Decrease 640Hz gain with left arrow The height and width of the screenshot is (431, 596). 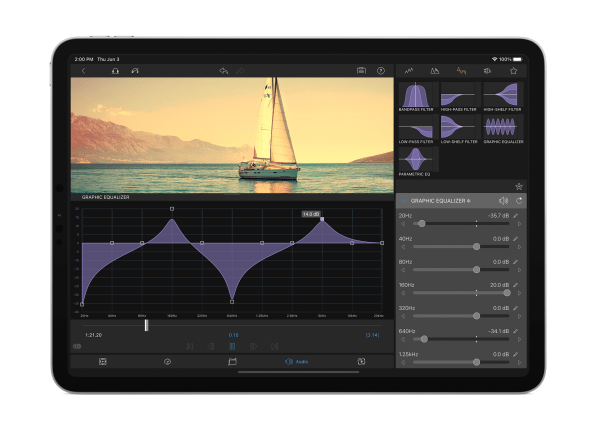pos(403,339)
